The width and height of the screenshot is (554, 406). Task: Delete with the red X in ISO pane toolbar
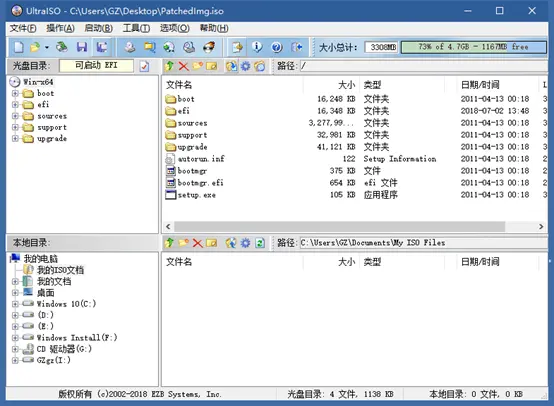[x=183, y=66]
